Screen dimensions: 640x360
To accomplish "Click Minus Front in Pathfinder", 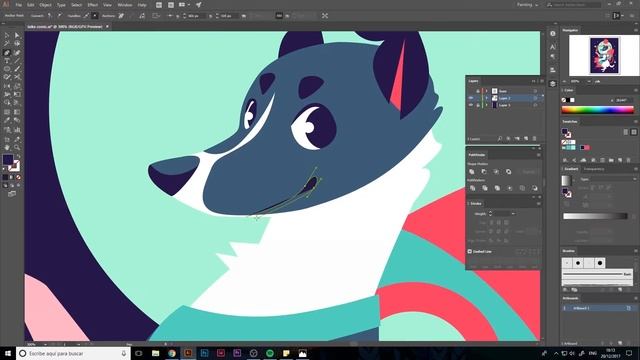I will click(484, 172).
